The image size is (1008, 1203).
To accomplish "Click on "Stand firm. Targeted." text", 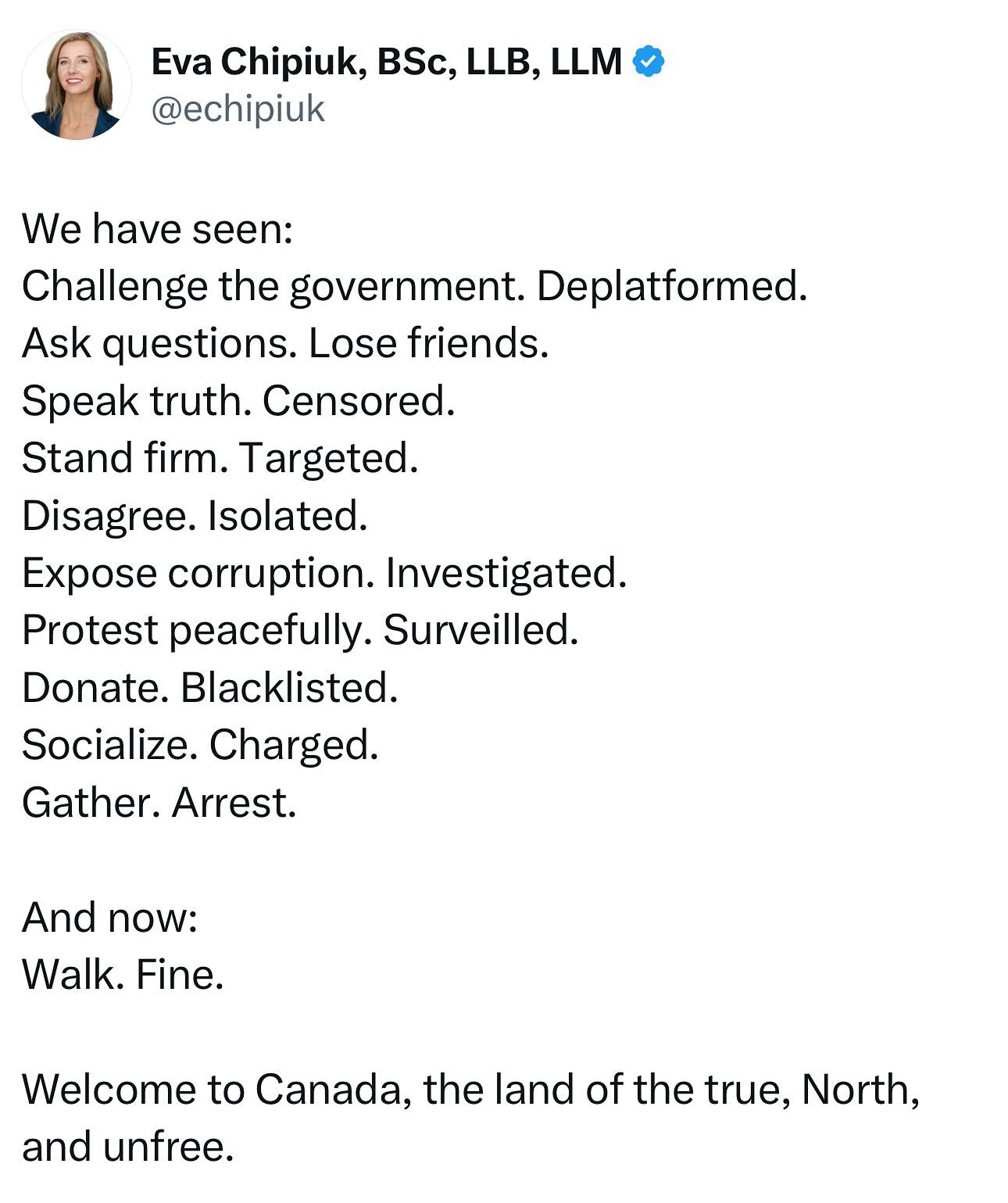I will click(x=220, y=458).
